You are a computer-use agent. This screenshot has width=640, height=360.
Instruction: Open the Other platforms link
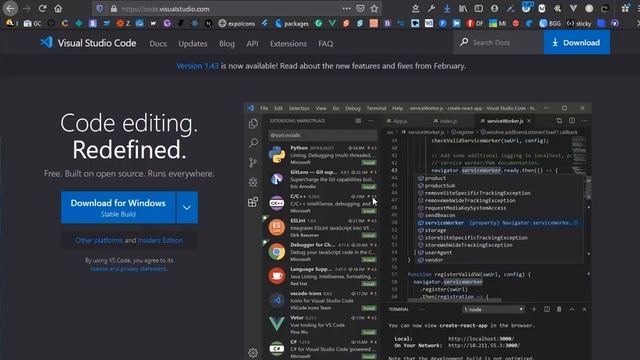[99, 240]
